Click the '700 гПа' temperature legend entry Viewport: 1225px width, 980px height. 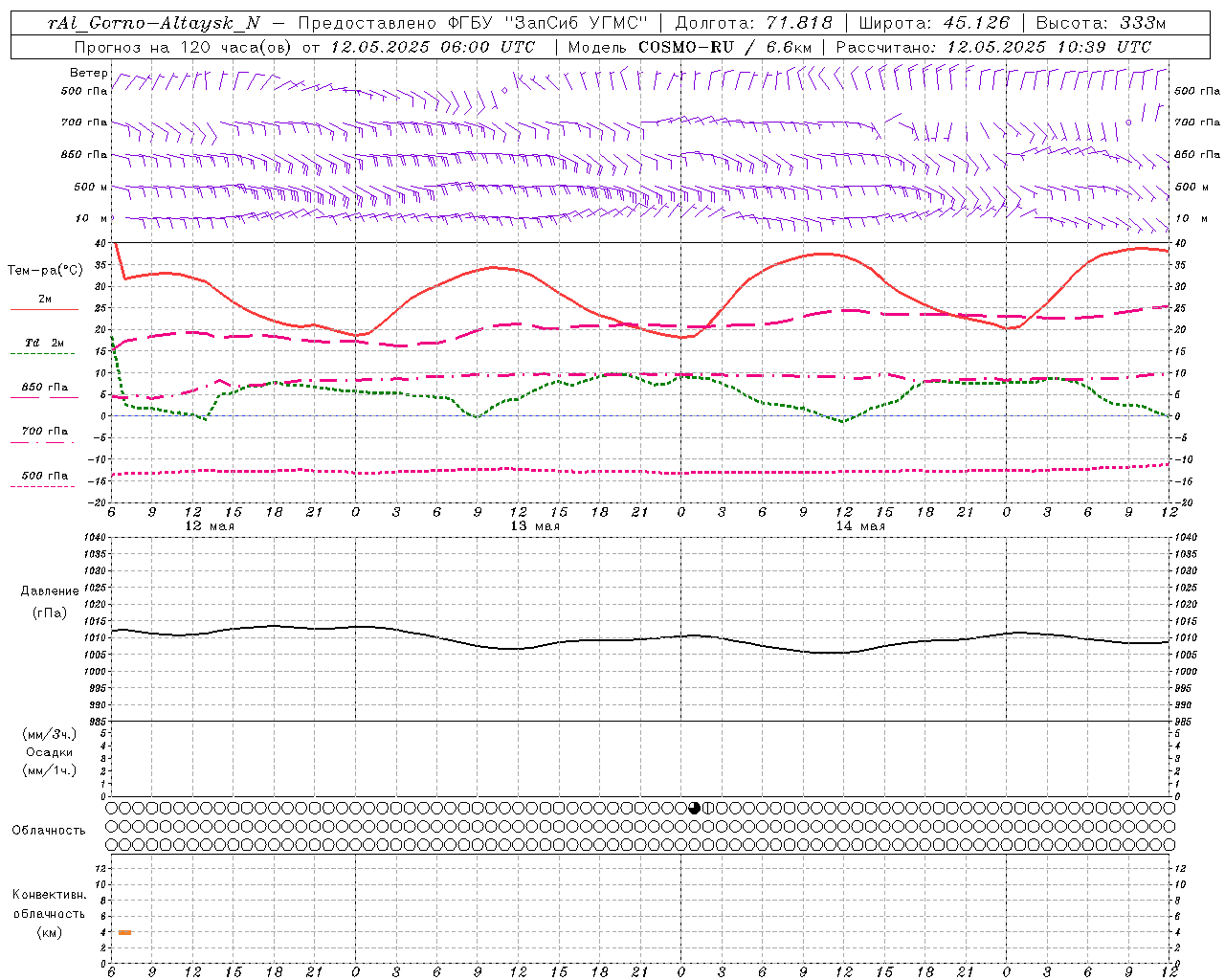pyautogui.click(x=45, y=431)
